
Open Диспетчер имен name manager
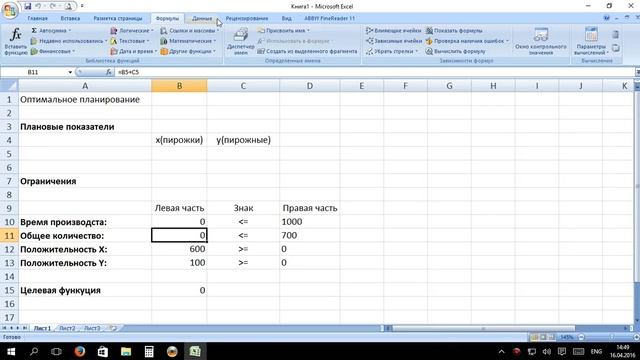(x=241, y=41)
